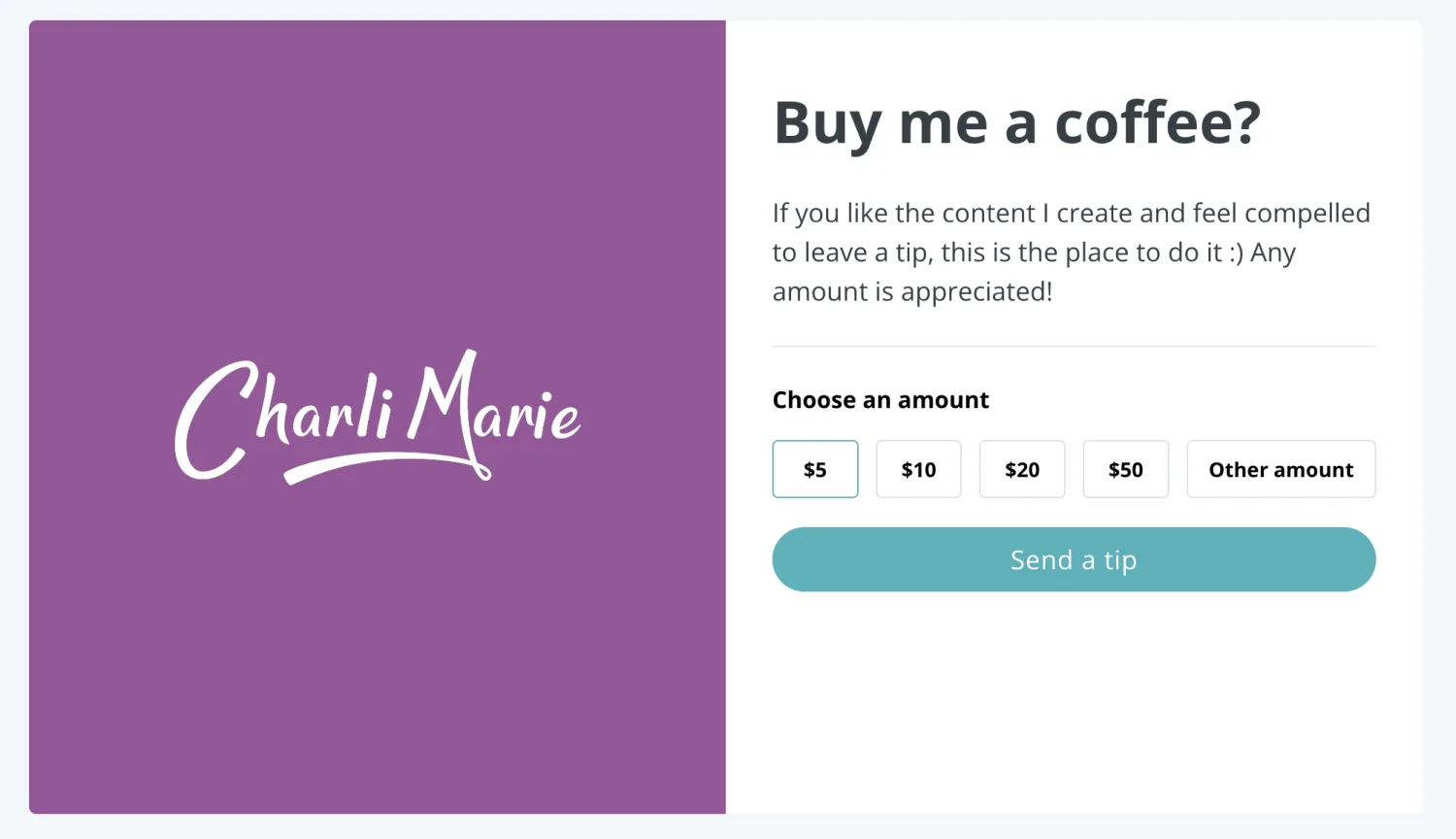Pick the $20 amount

click(1021, 470)
